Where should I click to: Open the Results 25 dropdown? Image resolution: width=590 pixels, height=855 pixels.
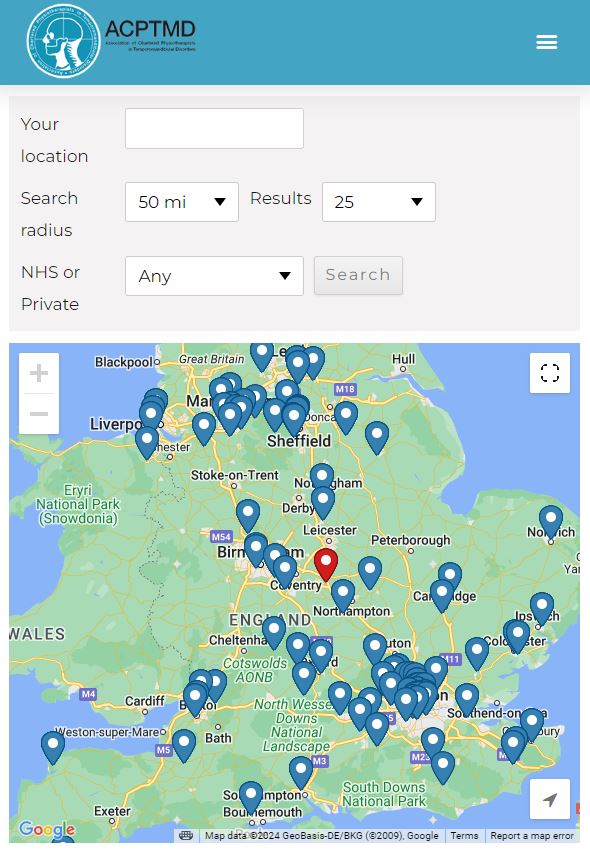(x=378, y=202)
